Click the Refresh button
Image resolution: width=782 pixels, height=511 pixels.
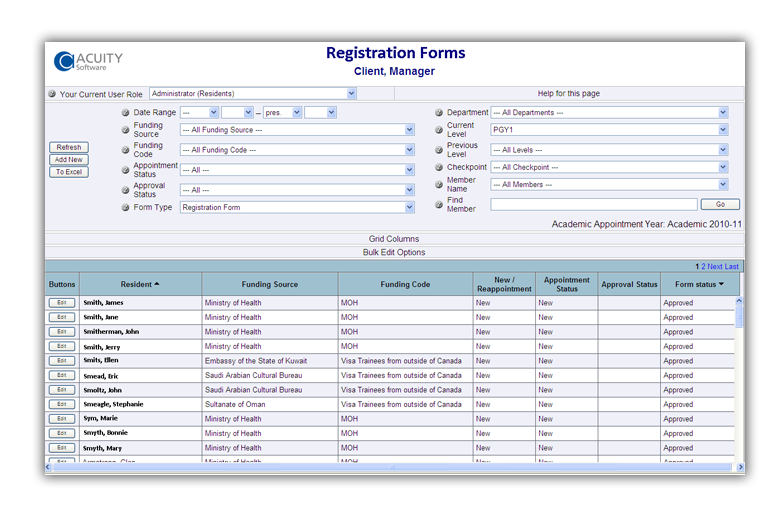coord(69,147)
